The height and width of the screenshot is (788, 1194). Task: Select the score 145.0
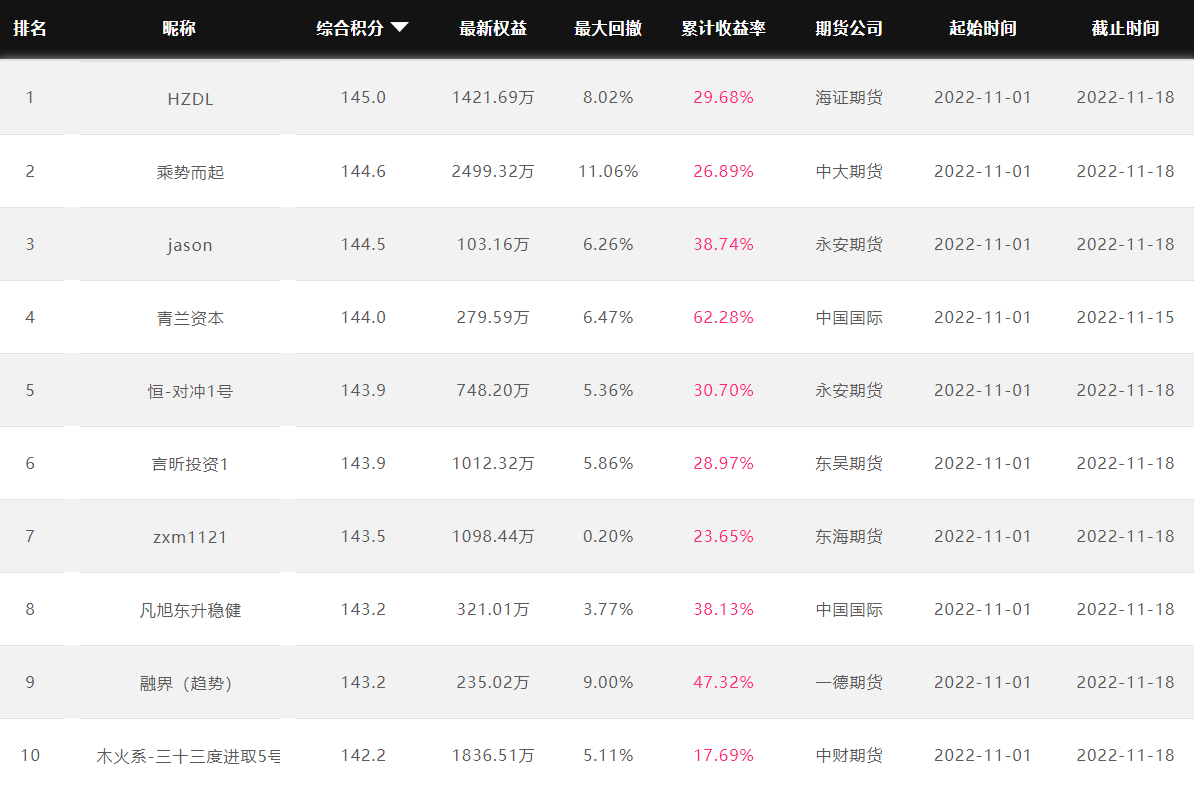coord(363,97)
